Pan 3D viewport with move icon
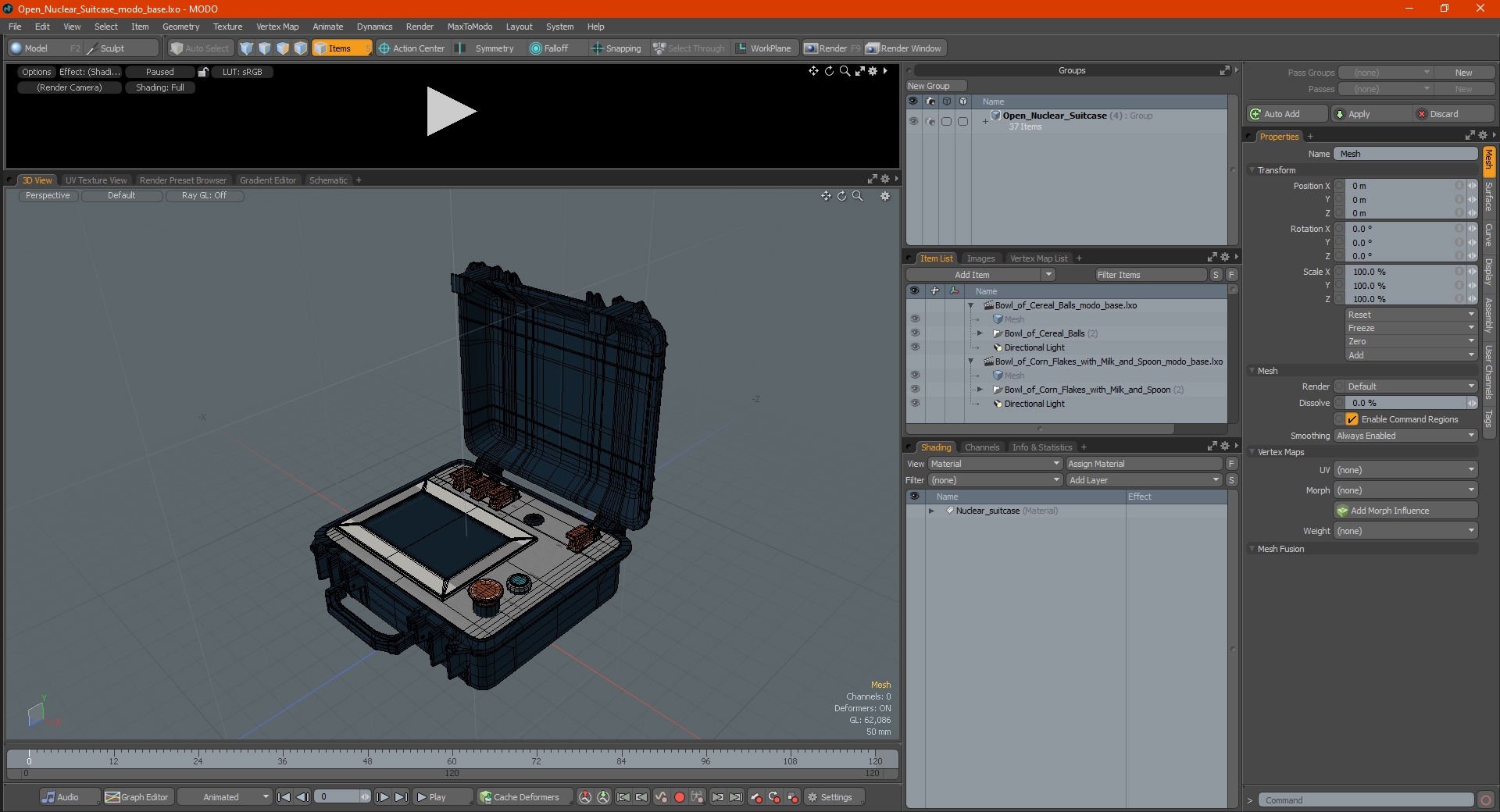1500x812 pixels. coord(826,196)
